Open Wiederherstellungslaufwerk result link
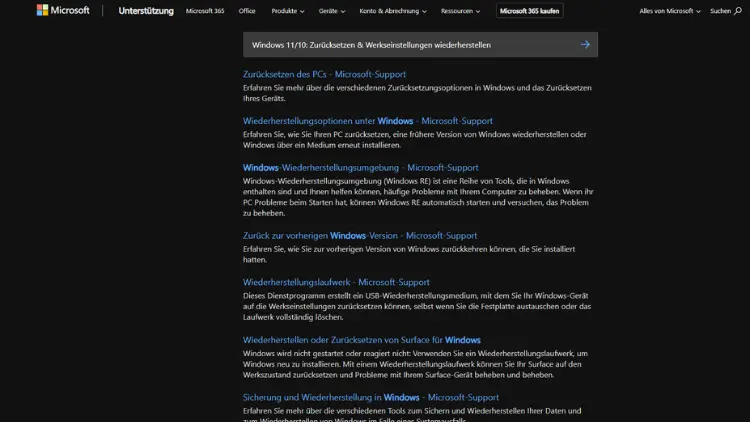750x422 pixels. 336,282
